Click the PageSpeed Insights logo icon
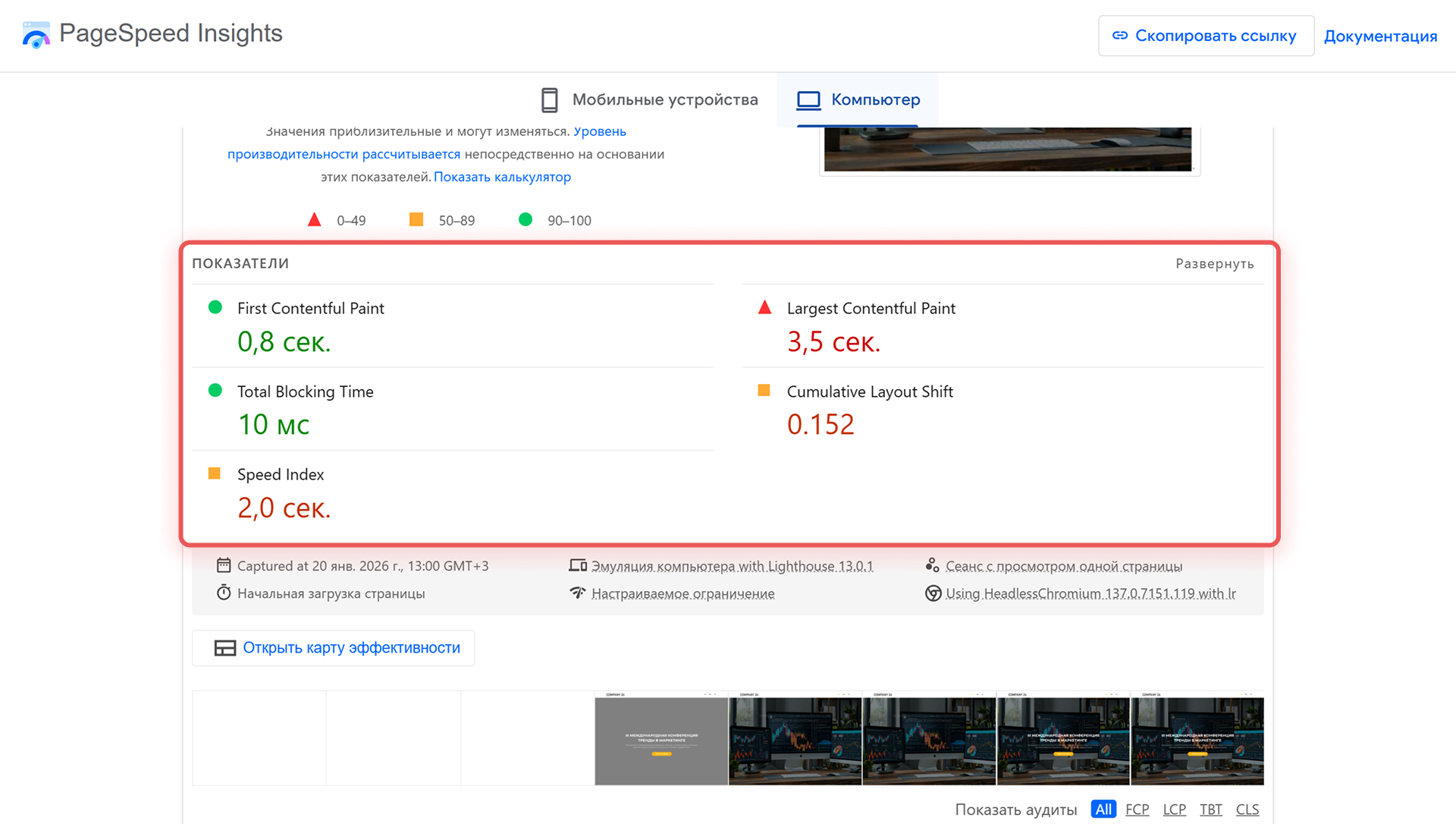Viewport: 1456px width, 824px height. [x=36, y=35]
